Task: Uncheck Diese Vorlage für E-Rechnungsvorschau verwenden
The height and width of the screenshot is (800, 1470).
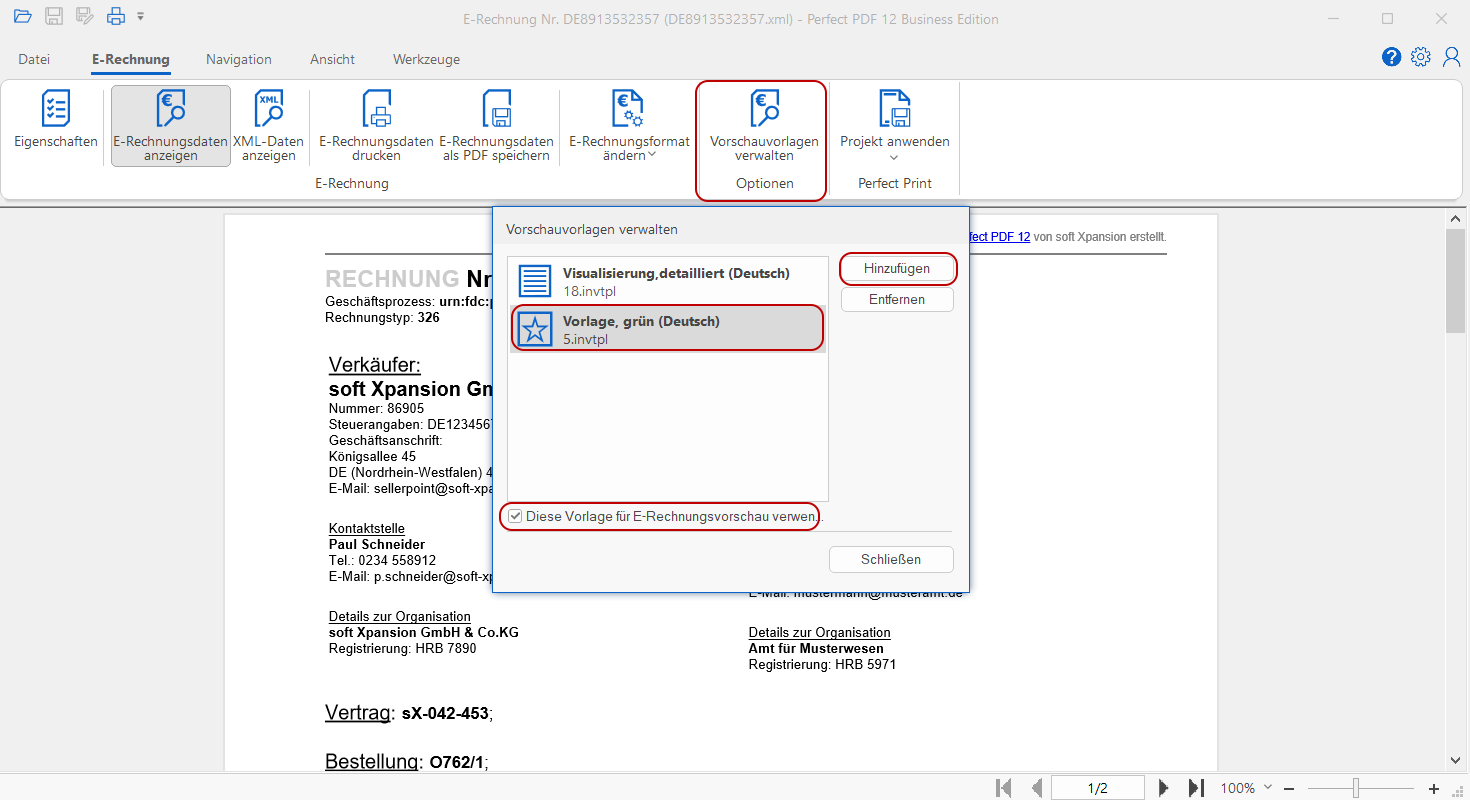Action: pos(515,516)
